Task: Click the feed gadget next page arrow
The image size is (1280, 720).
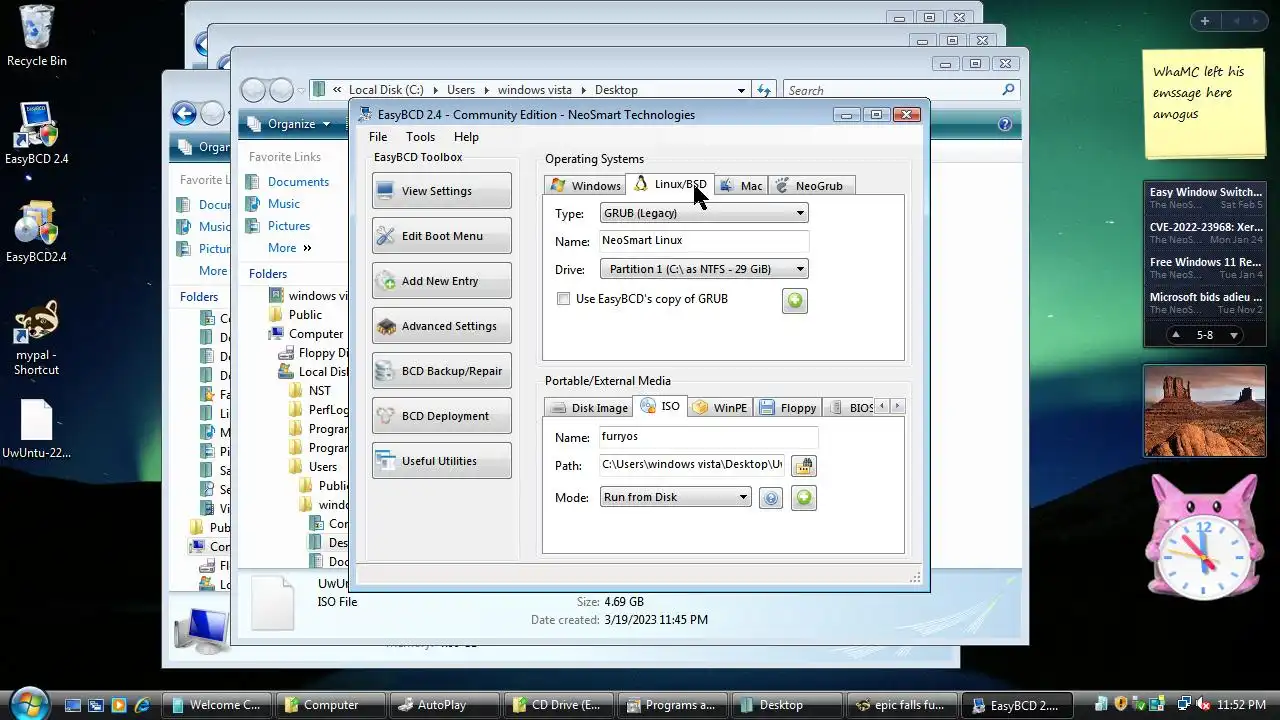Action: pyautogui.click(x=1234, y=335)
